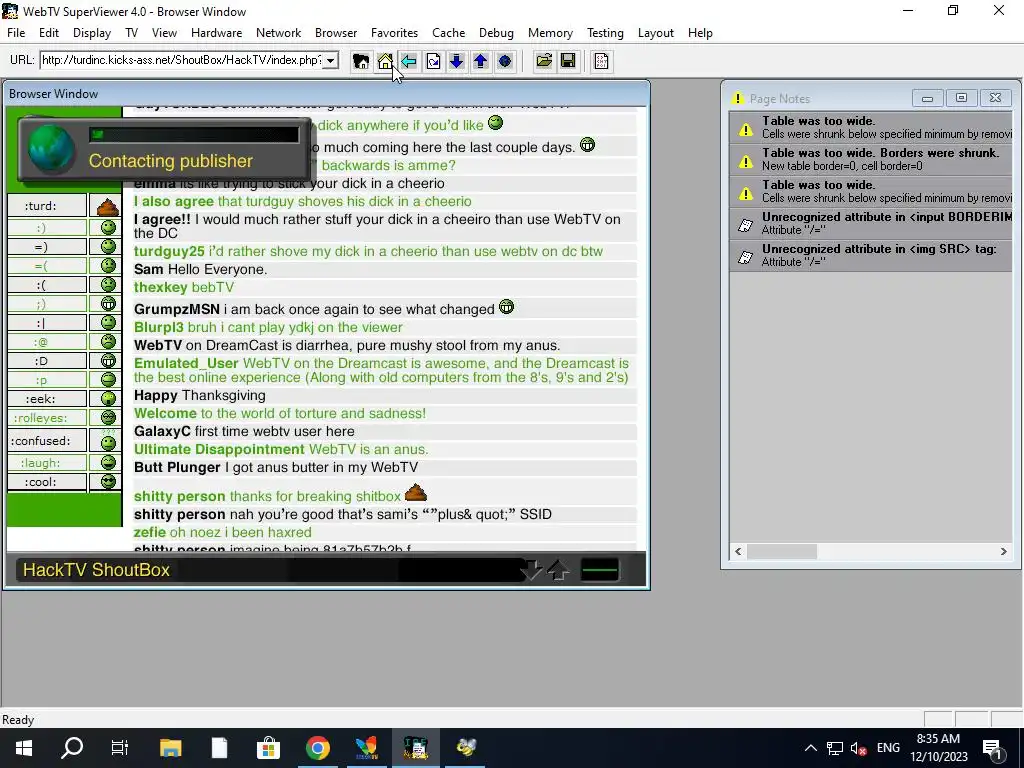The height and width of the screenshot is (768, 1024).
Task: Select 'Unrecognized attribute in <img SRC> tag' note
Action: pyautogui.click(x=871, y=255)
